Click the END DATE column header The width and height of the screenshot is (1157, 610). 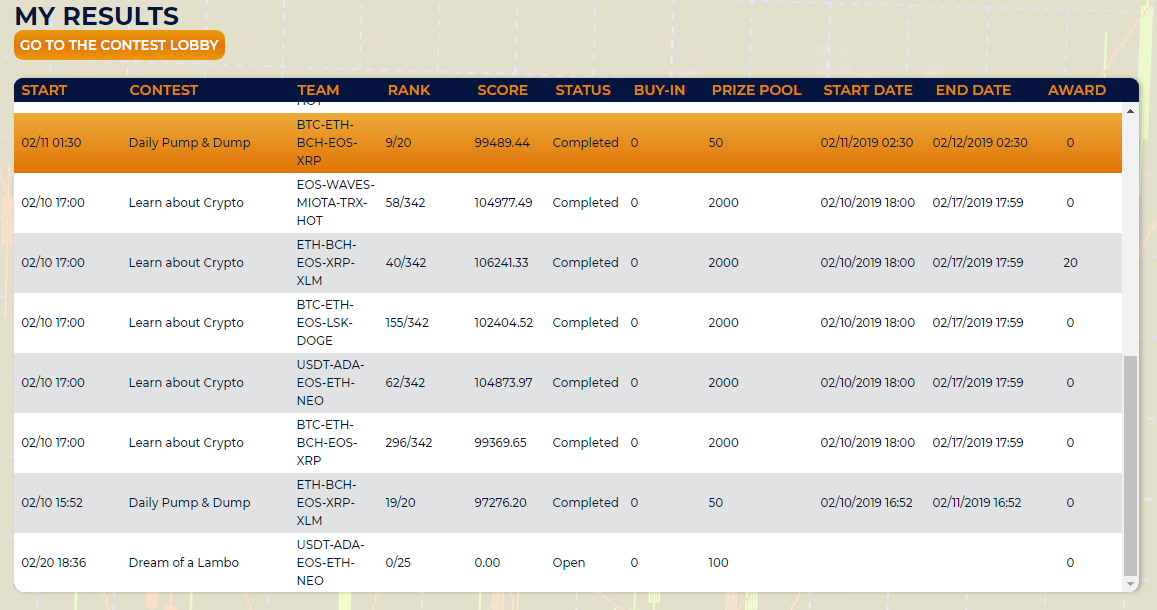coord(973,90)
